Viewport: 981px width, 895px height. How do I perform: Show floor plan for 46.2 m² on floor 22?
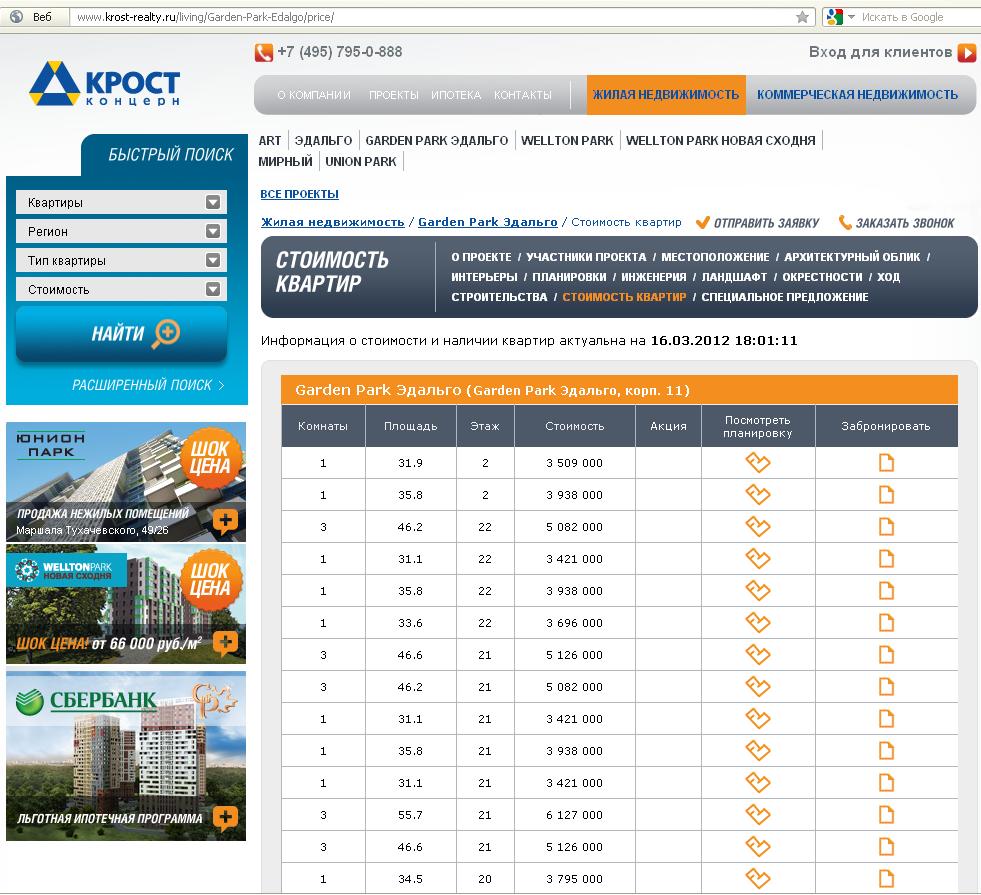[758, 527]
